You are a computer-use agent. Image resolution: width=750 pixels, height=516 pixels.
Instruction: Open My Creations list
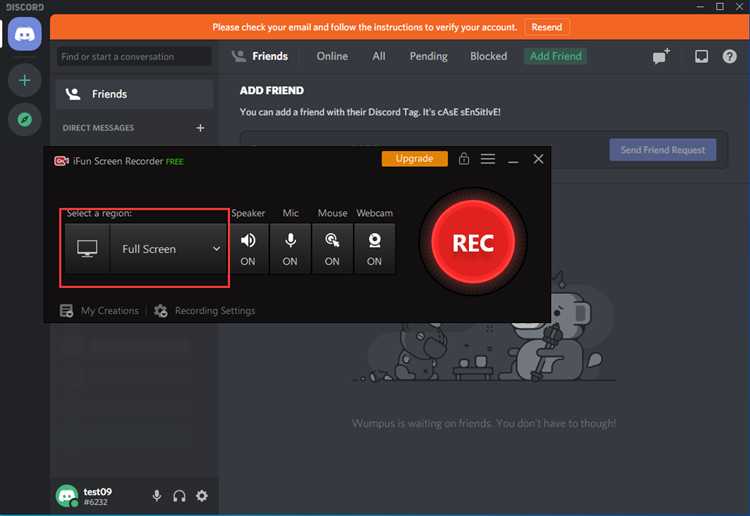[110, 311]
